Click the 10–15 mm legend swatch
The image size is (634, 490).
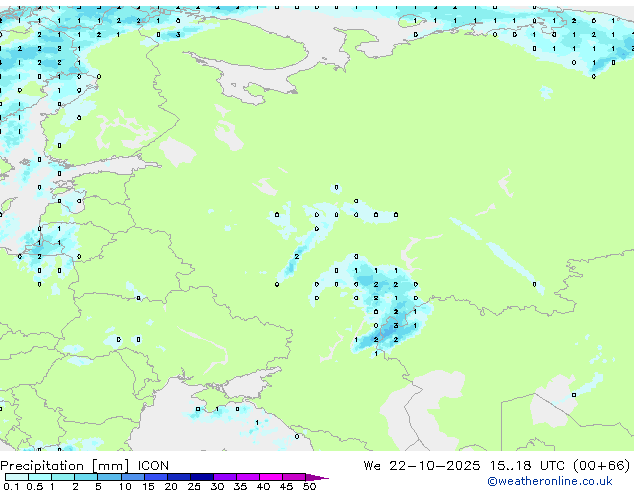(132, 477)
